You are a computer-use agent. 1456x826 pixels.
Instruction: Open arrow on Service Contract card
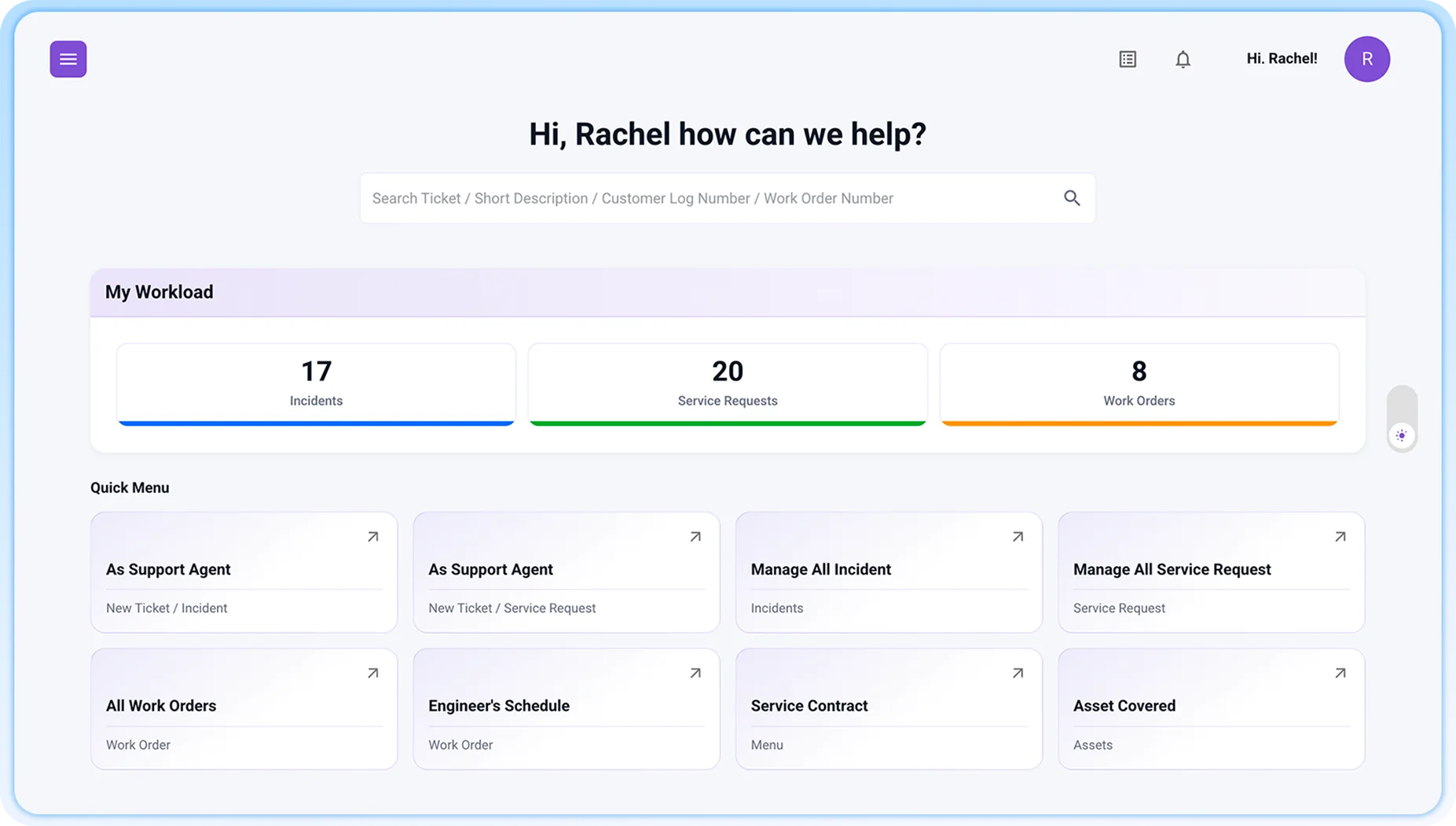tap(1018, 674)
